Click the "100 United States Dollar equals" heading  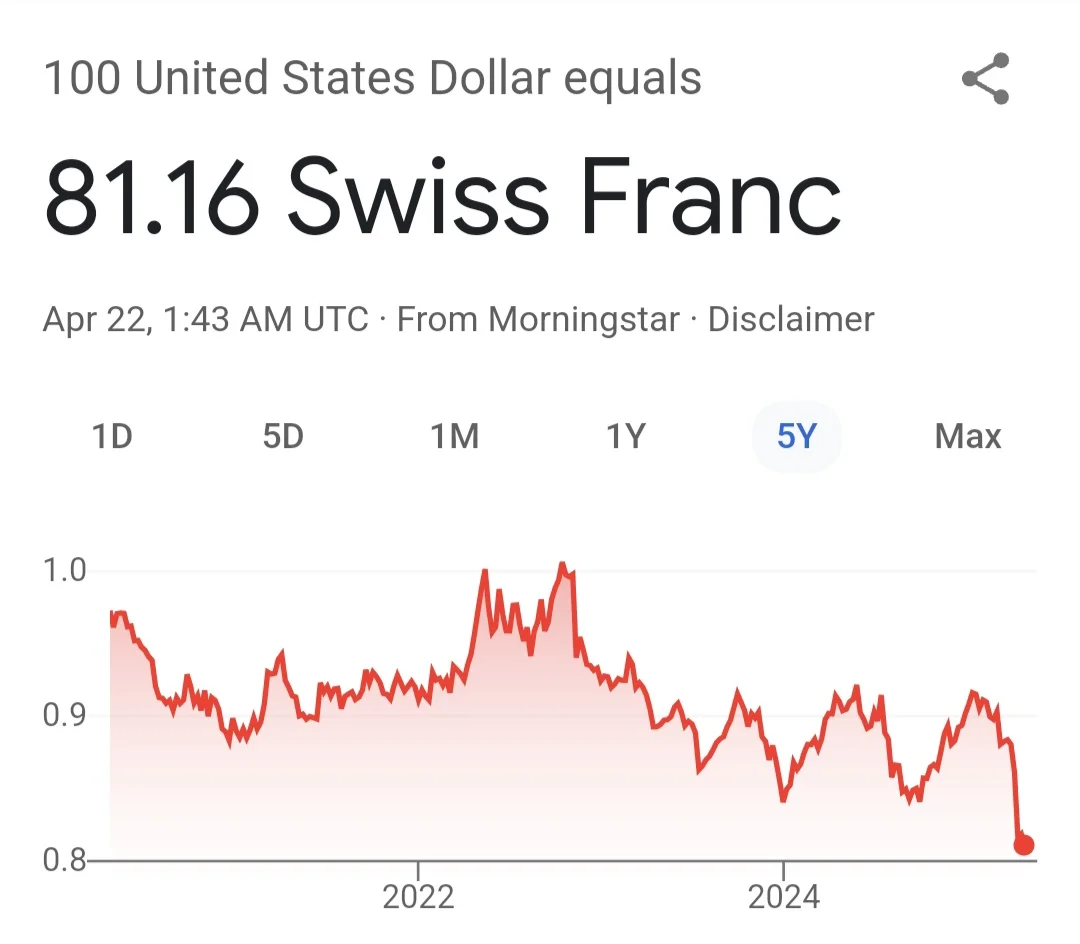372,80
